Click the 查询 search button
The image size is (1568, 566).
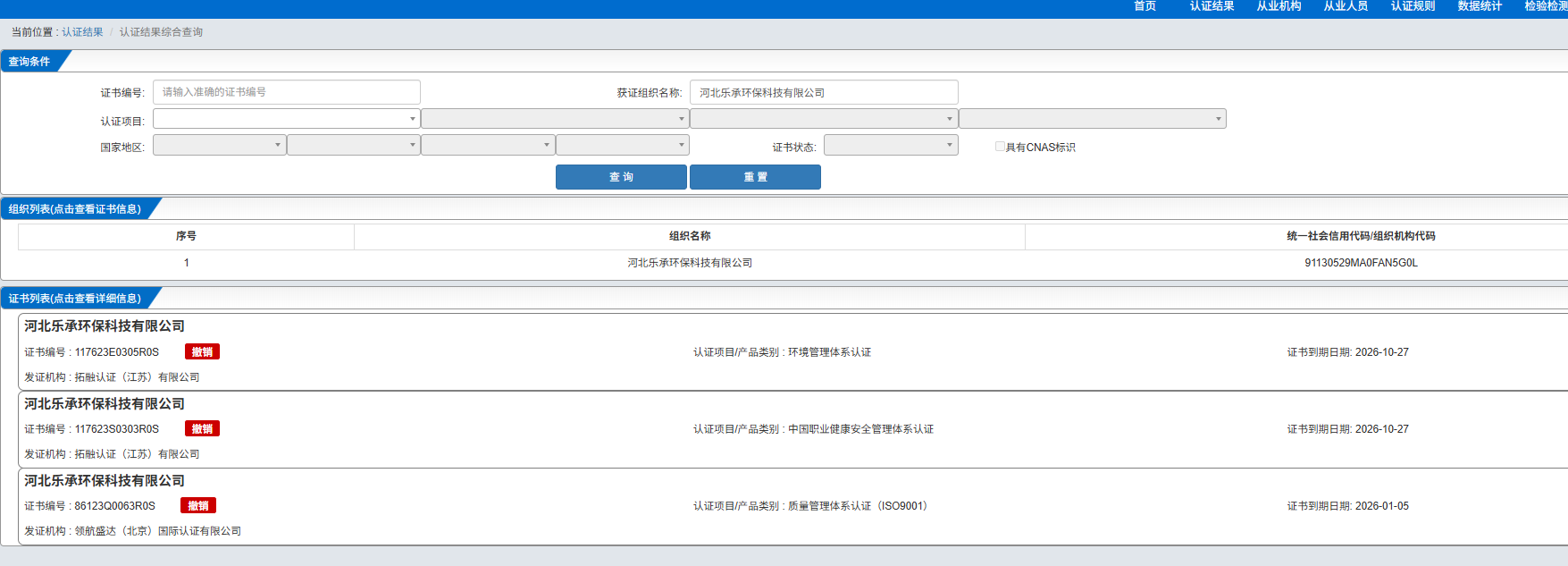pos(621,177)
